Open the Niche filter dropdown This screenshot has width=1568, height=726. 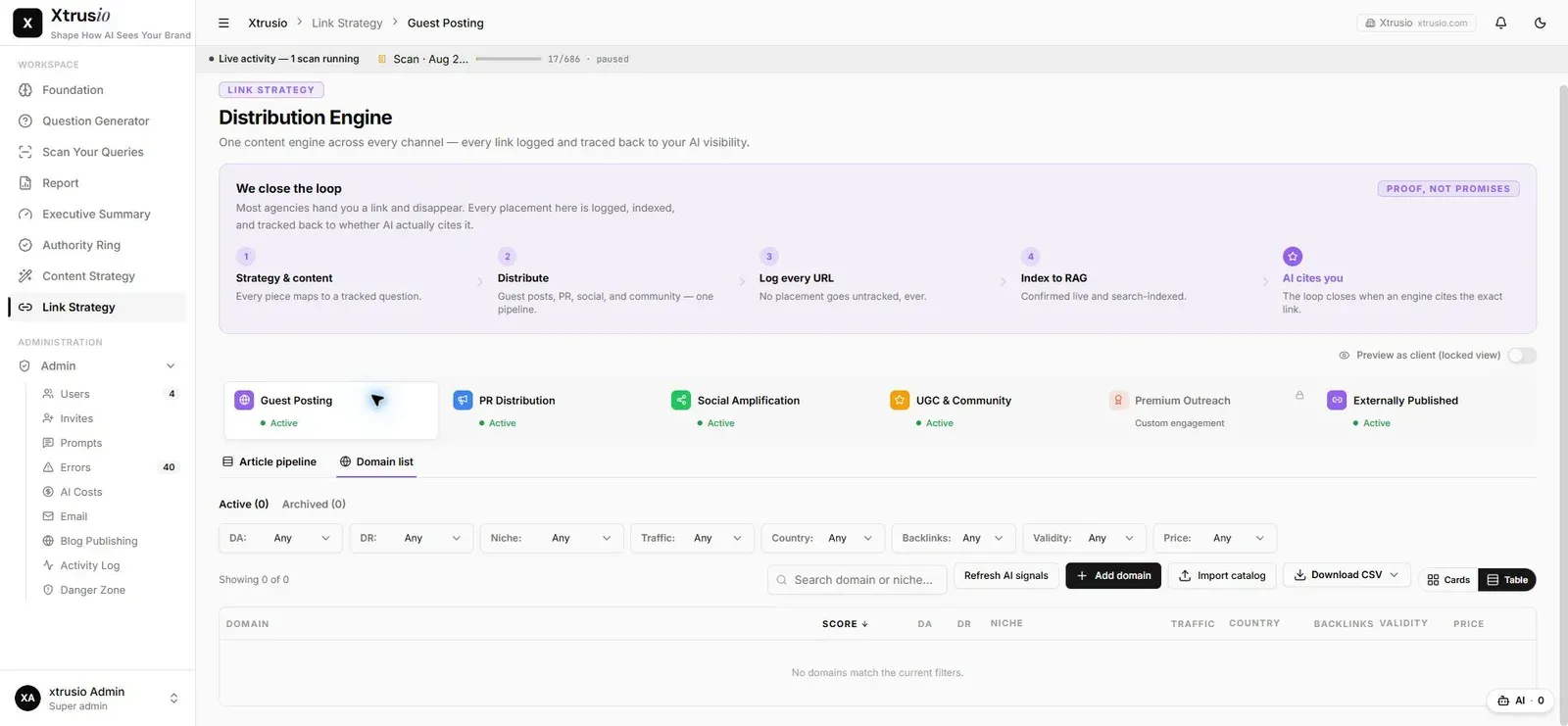click(552, 538)
